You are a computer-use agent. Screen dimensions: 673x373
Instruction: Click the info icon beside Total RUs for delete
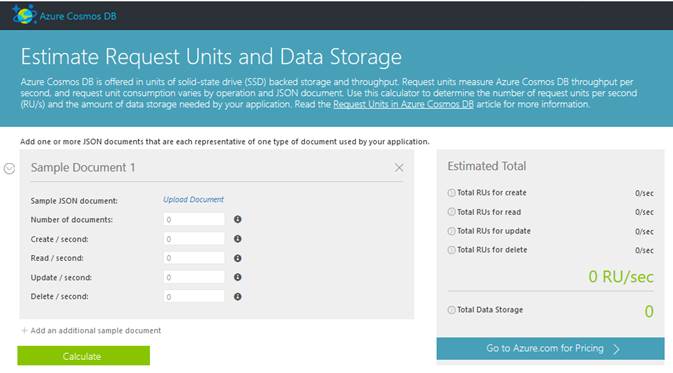(x=451, y=250)
